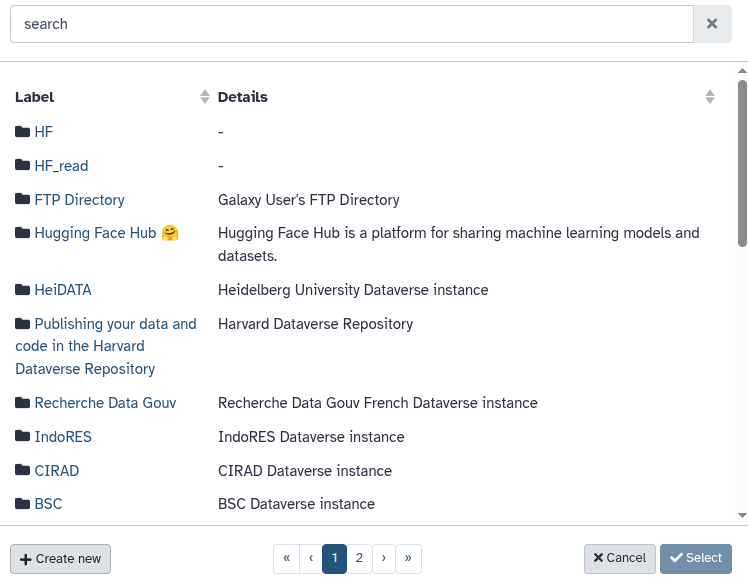Cancel the file source dialog
Viewport: 748px width, 588px height.
pos(620,558)
